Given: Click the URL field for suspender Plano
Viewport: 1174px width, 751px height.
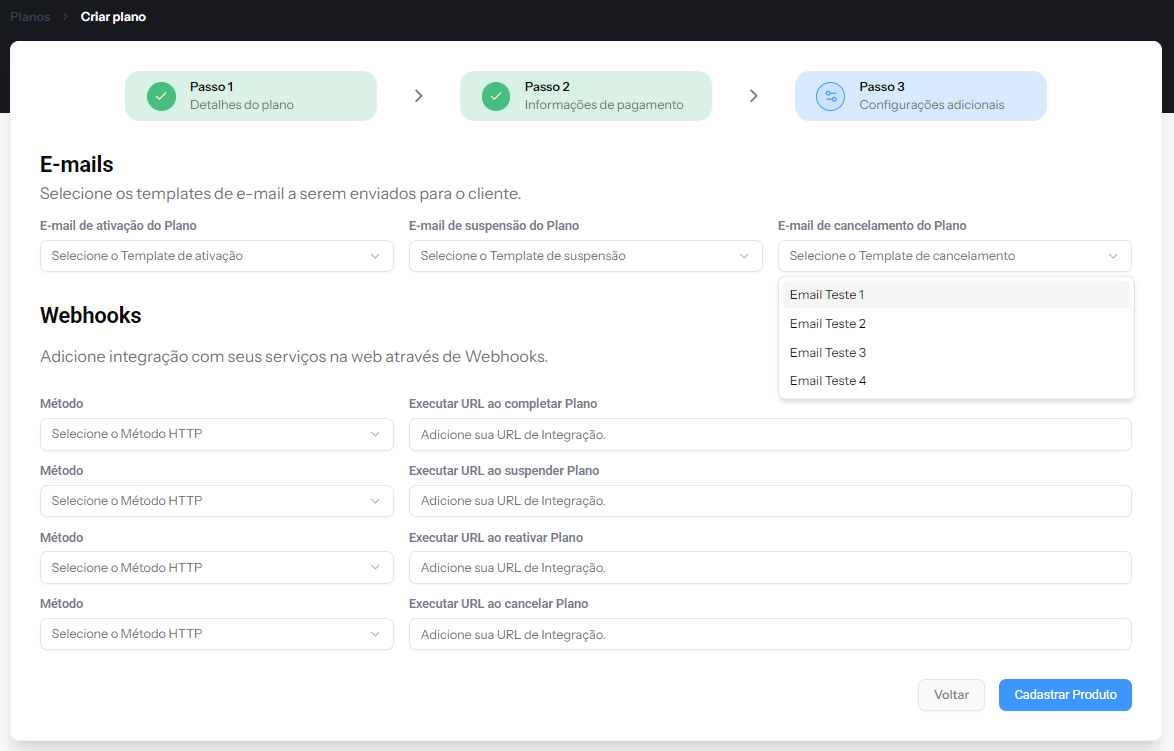Looking at the screenshot, I should (770, 501).
